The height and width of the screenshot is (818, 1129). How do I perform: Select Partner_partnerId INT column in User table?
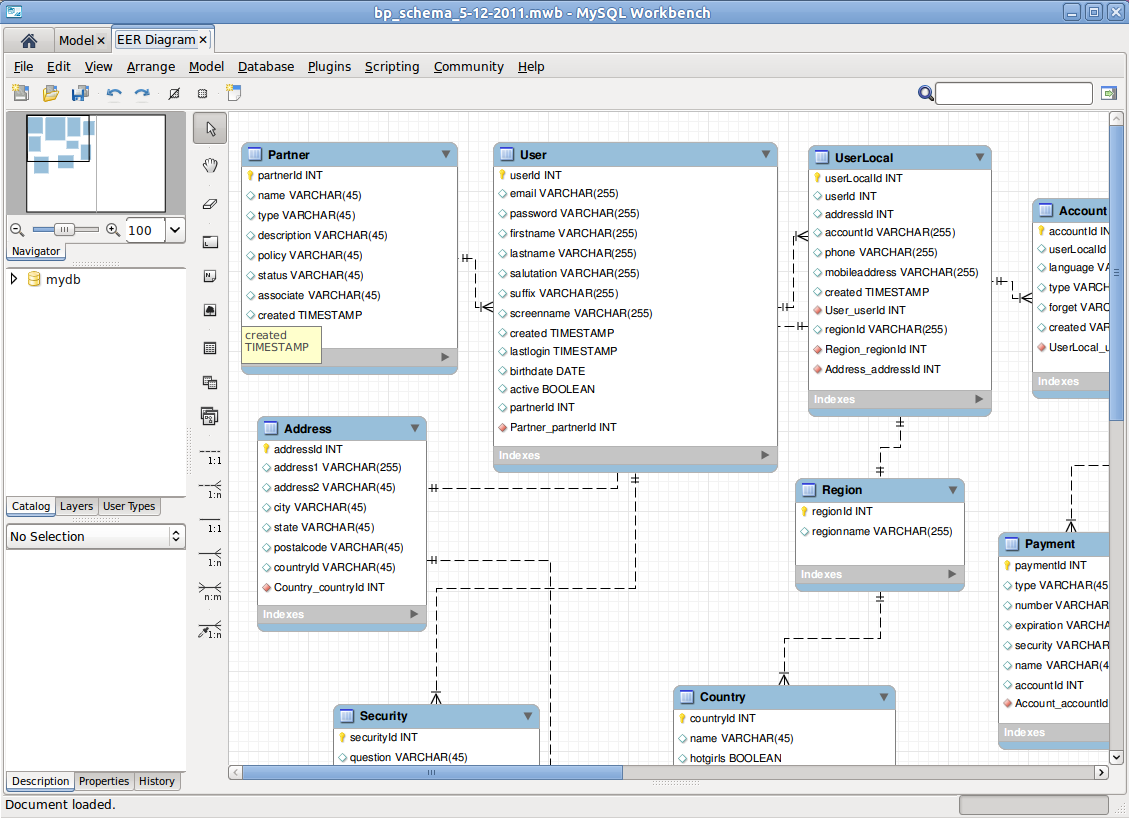(x=562, y=427)
